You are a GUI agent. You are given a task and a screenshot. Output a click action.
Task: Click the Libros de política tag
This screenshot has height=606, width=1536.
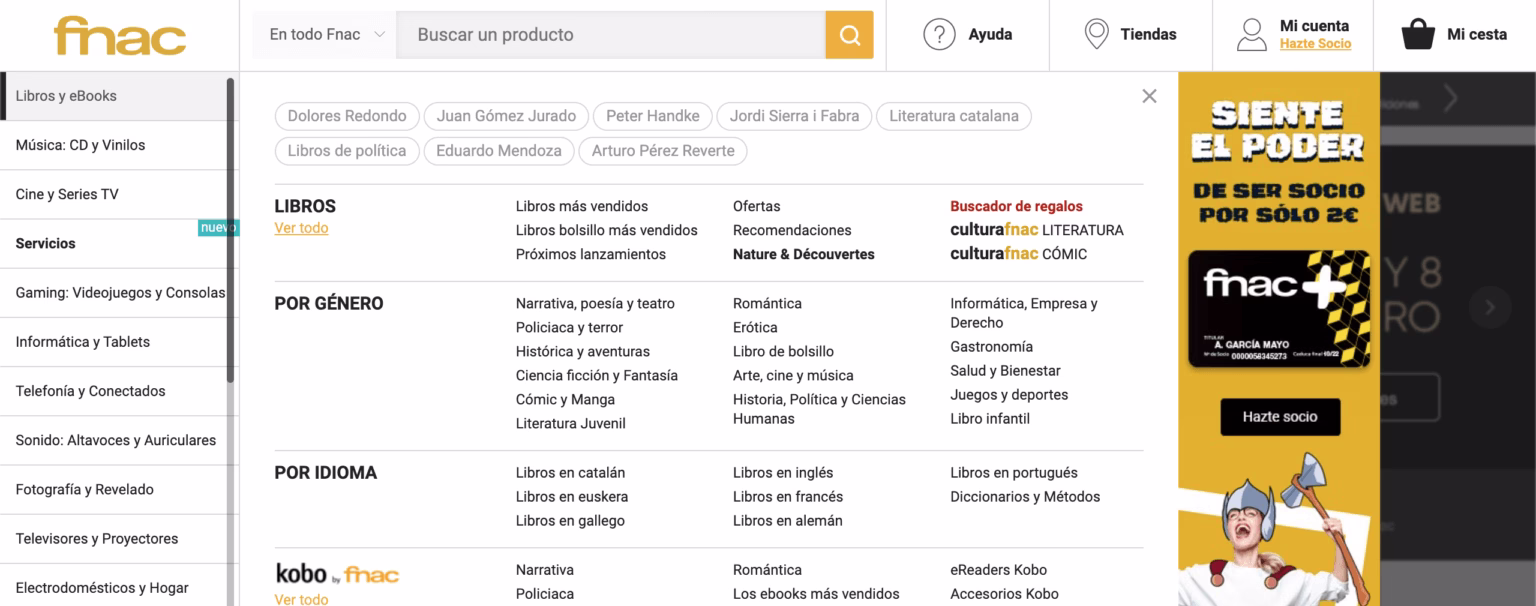pyautogui.click(x=347, y=151)
